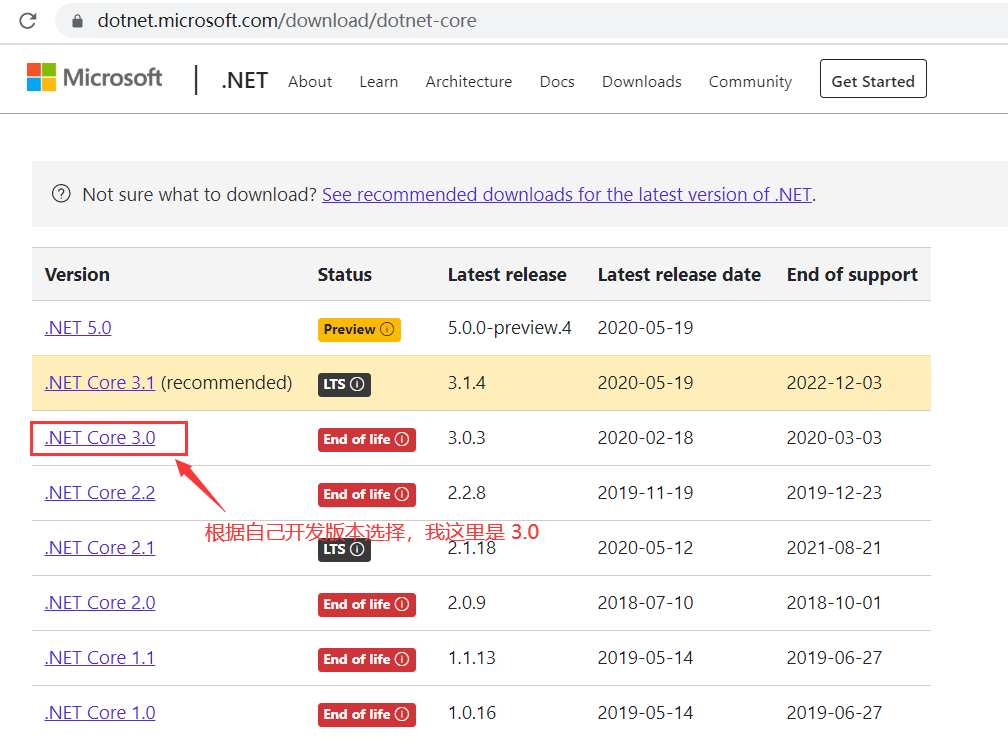The height and width of the screenshot is (750, 1008).
Task: Click End of life badge for 1.1.13
Action: pos(366,659)
